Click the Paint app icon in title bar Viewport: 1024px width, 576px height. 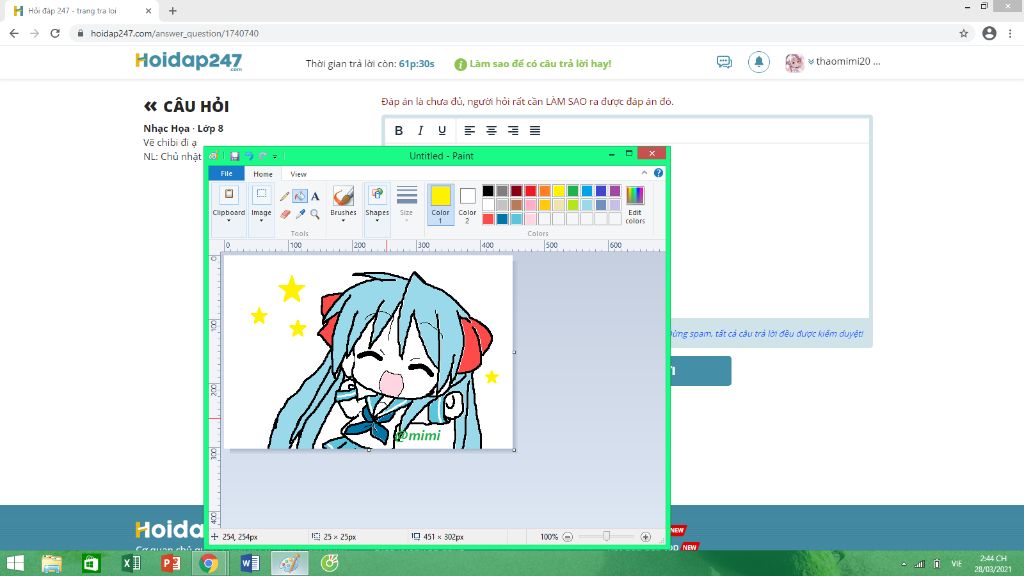[x=214, y=156]
